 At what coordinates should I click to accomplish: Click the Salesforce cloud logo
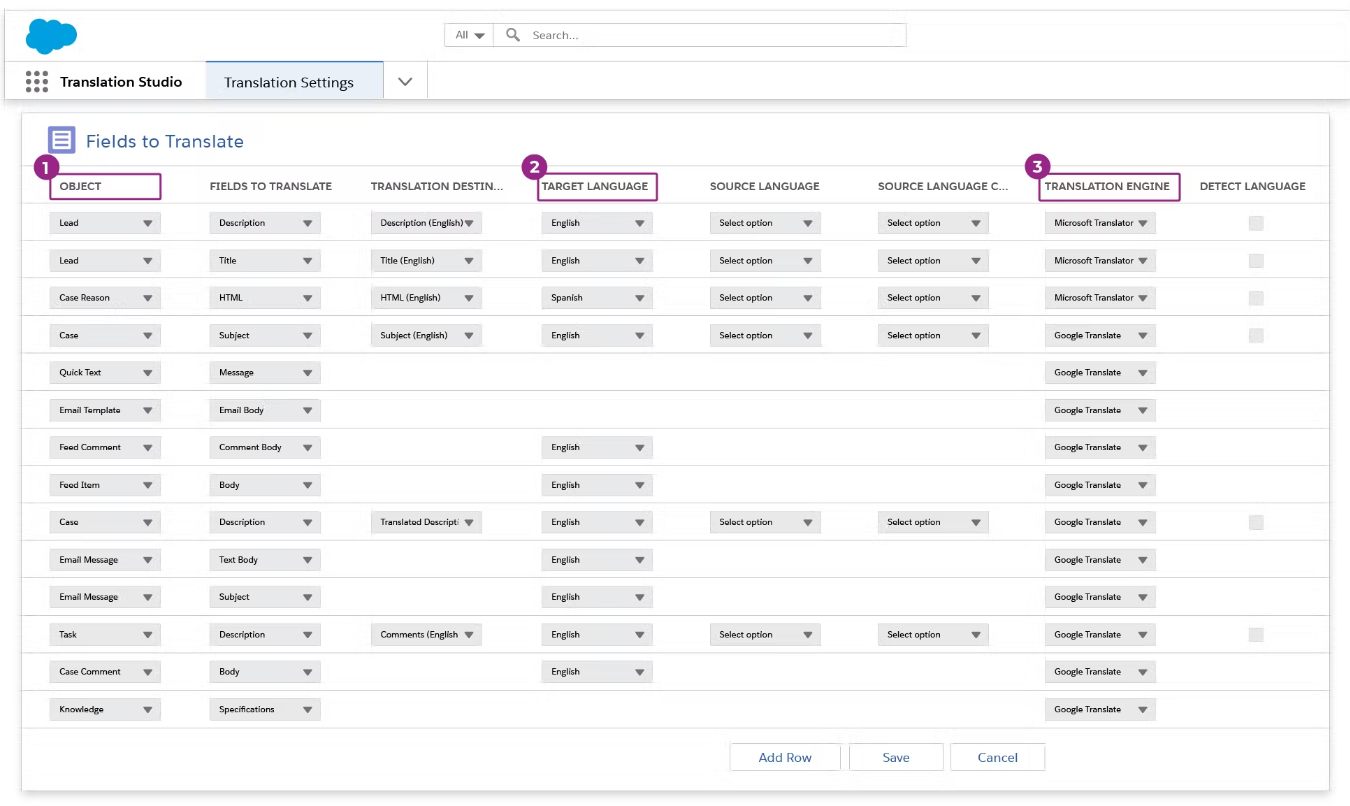tap(51, 36)
